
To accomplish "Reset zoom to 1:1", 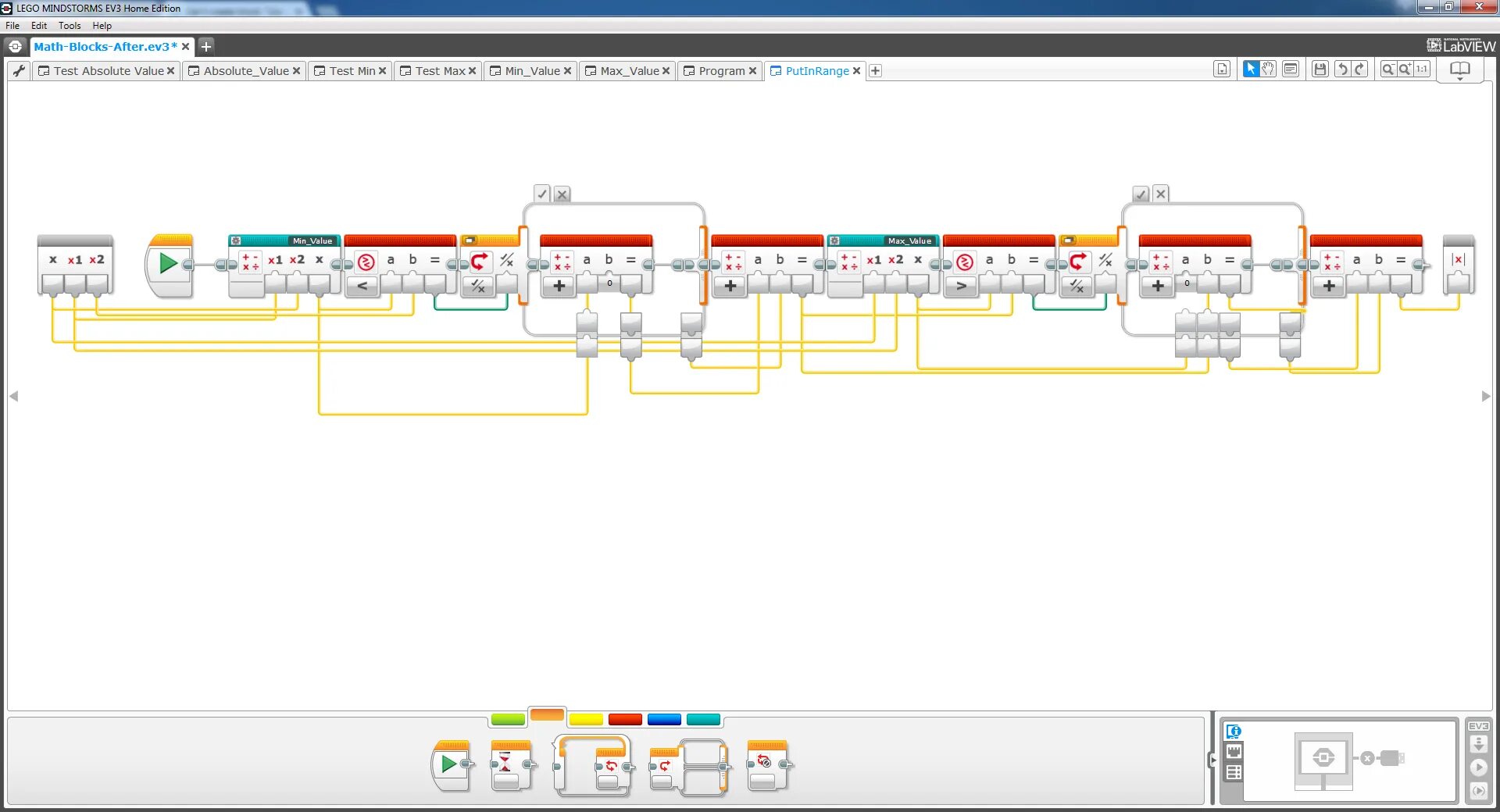I will tap(1422, 69).
